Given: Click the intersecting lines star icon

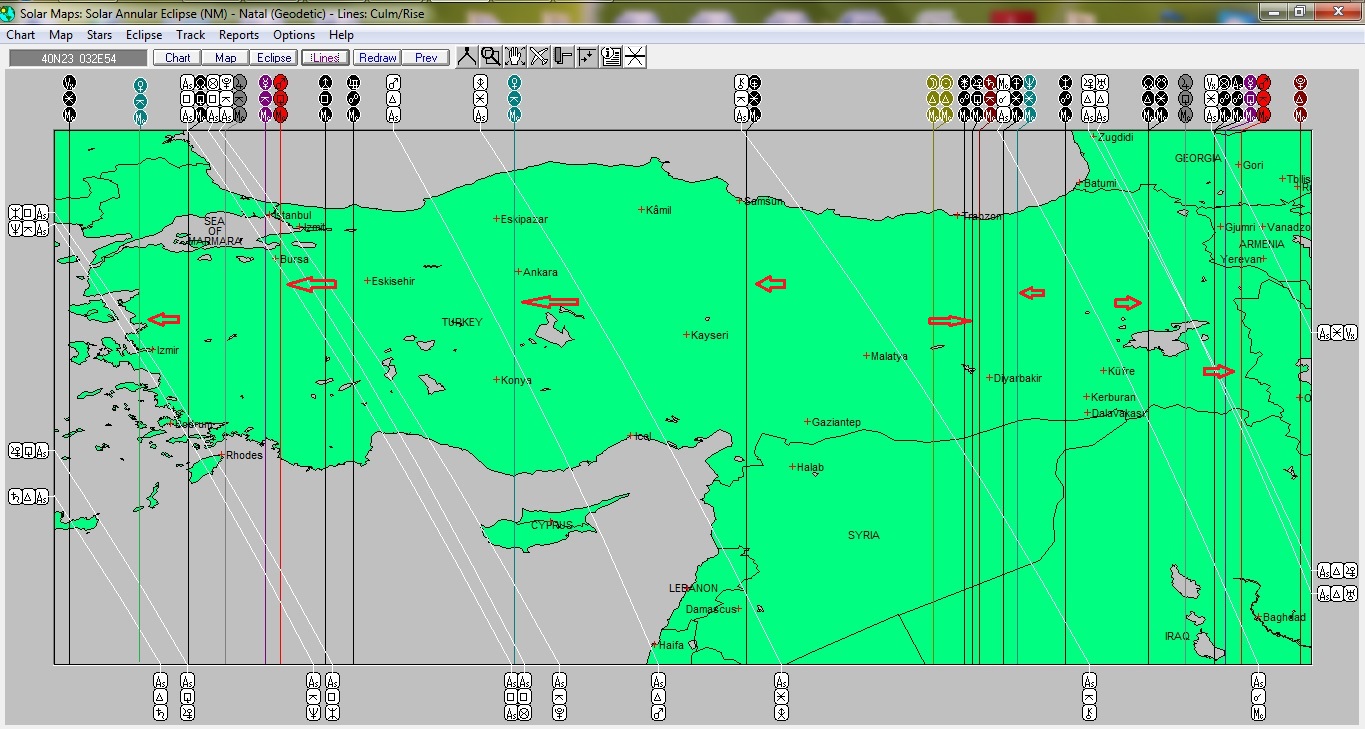Looking at the screenshot, I should (x=635, y=57).
